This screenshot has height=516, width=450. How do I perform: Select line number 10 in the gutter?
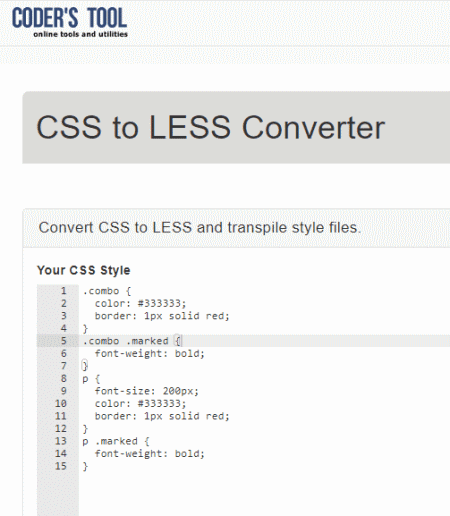(61, 403)
